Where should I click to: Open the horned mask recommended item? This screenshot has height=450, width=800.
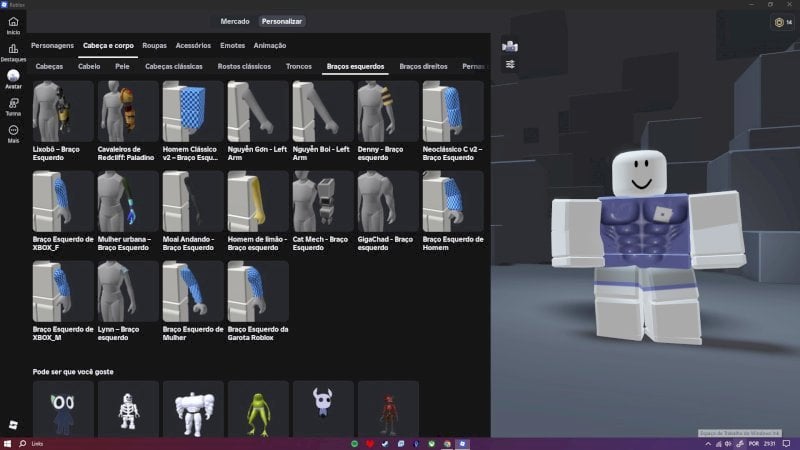[323, 410]
